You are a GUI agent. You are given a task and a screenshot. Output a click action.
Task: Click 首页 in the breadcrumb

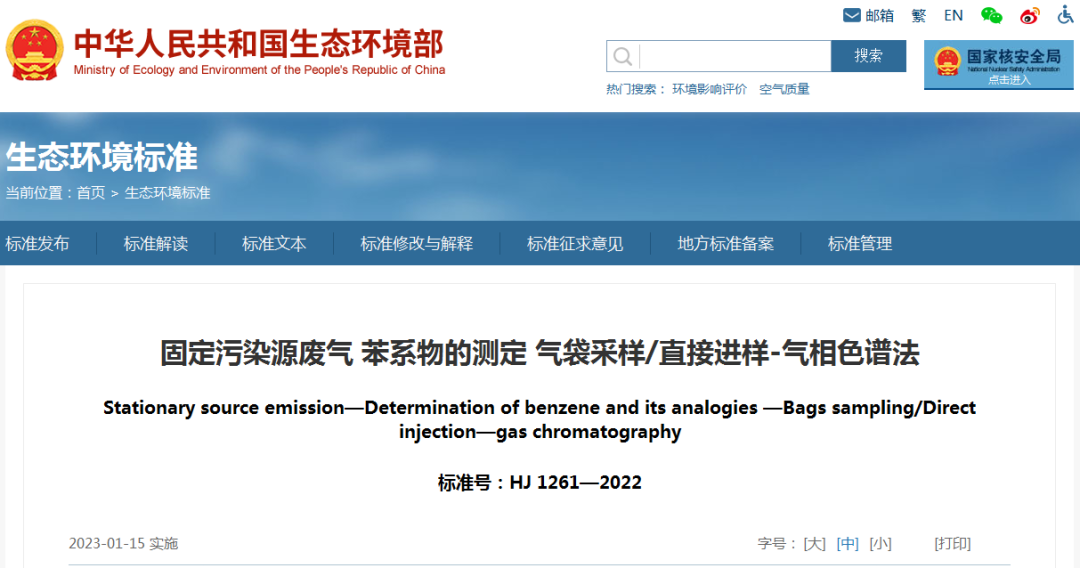click(x=91, y=193)
